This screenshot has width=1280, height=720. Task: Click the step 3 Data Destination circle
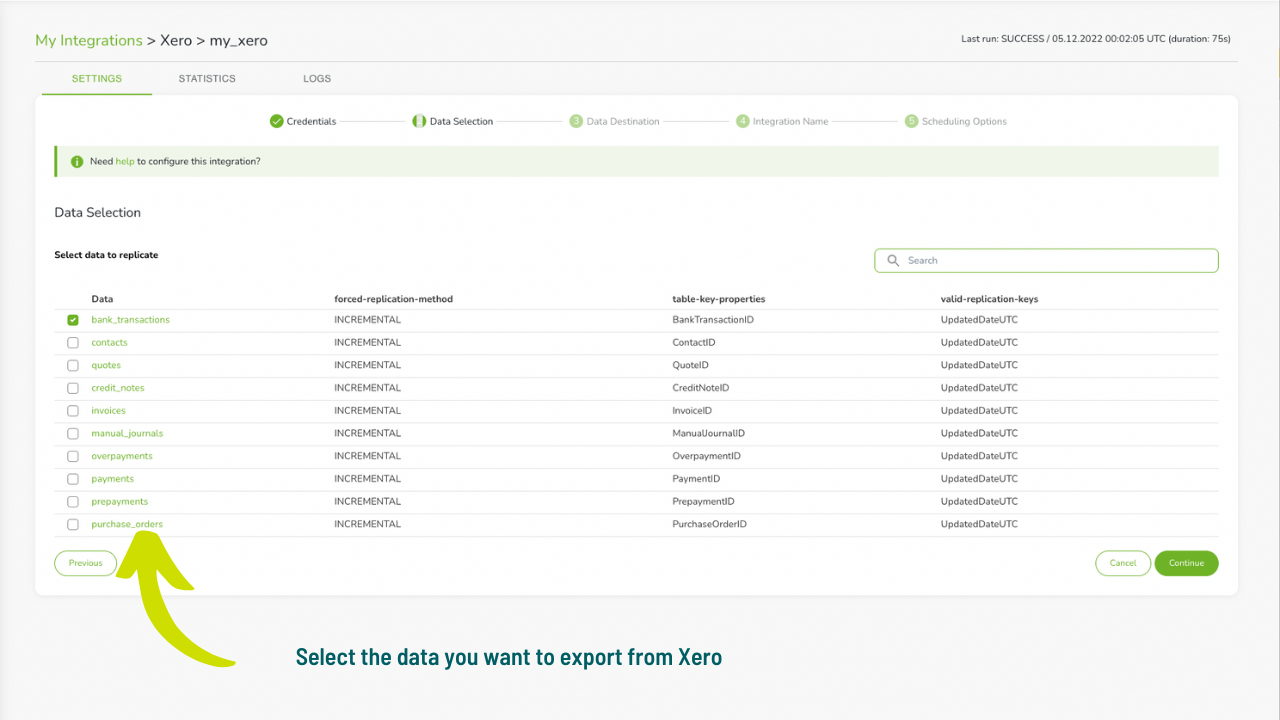tap(576, 121)
